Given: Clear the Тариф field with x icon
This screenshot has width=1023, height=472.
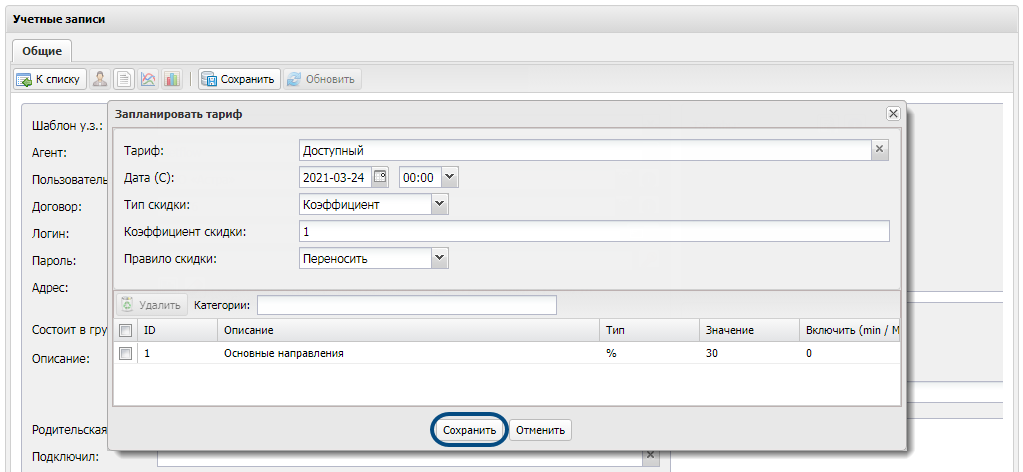Looking at the screenshot, I should pyautogui.click(x=879, y=149).
